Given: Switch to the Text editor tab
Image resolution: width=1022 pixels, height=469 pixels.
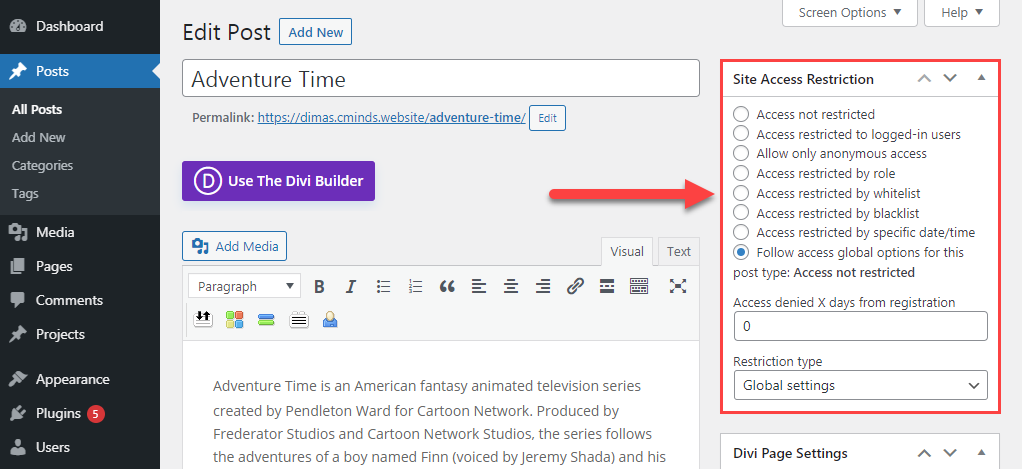Looking at the screenshot, I should coord(679,251).
